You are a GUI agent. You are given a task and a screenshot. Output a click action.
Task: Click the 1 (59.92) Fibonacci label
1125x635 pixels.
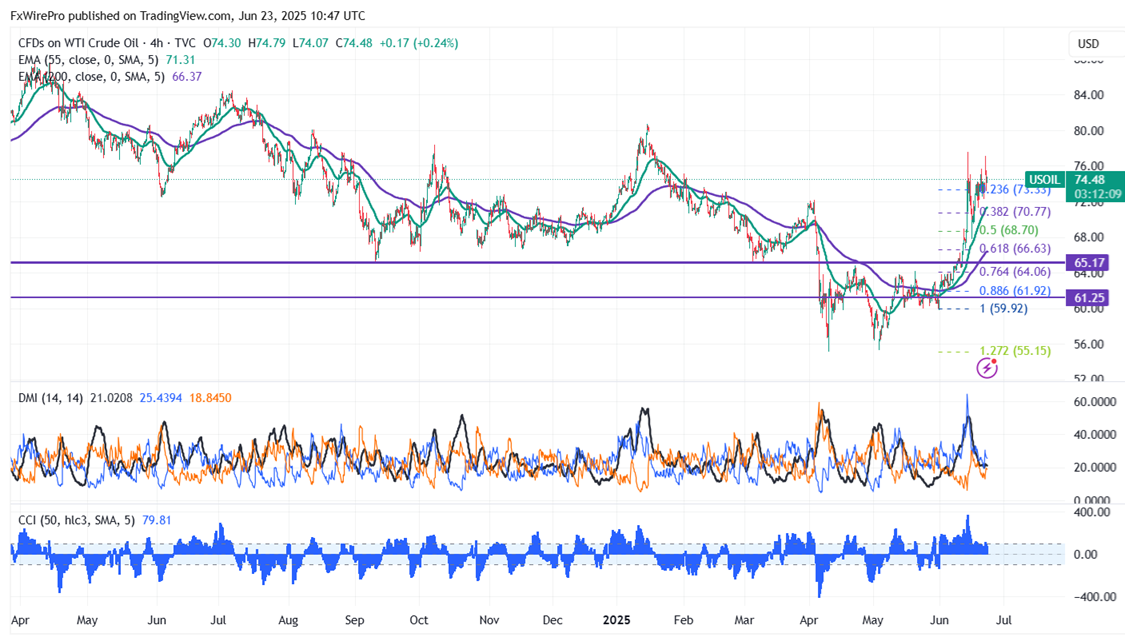pyautogui.click(x=1004, y=309)
